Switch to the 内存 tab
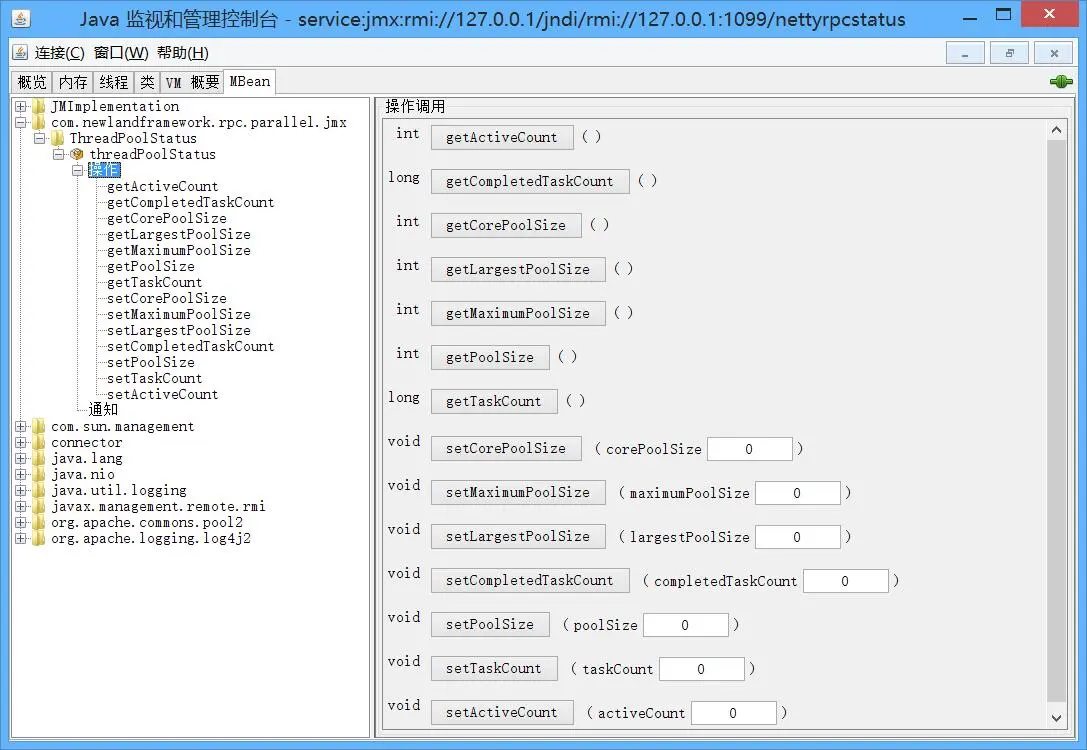Viewport: 1087px width, 750px height. (x=72, y=82)
